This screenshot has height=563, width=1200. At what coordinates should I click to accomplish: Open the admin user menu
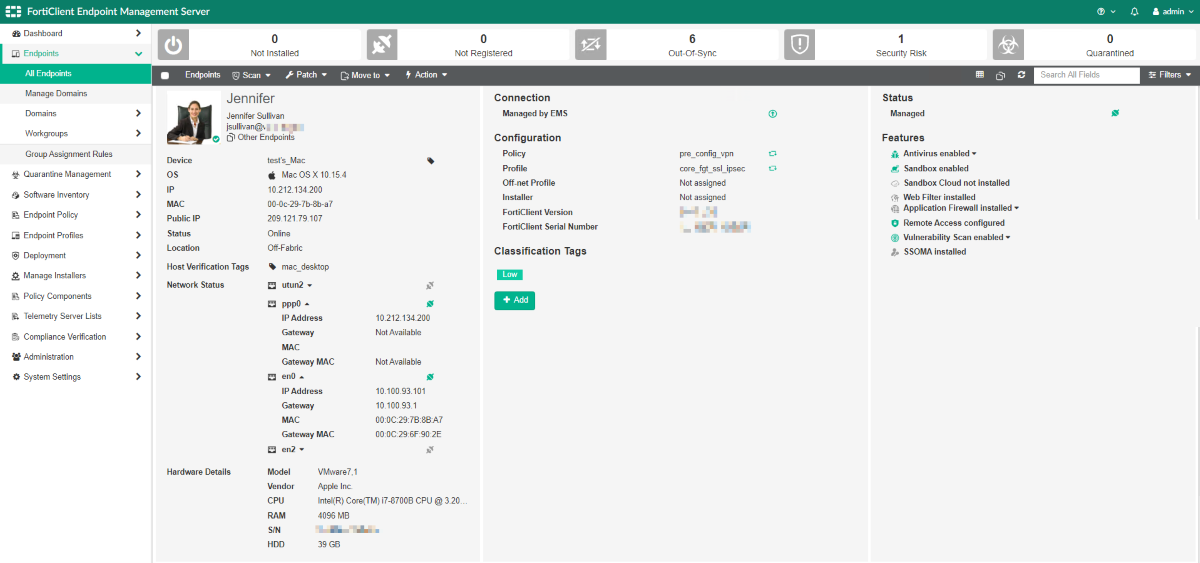coord(1172,12)
